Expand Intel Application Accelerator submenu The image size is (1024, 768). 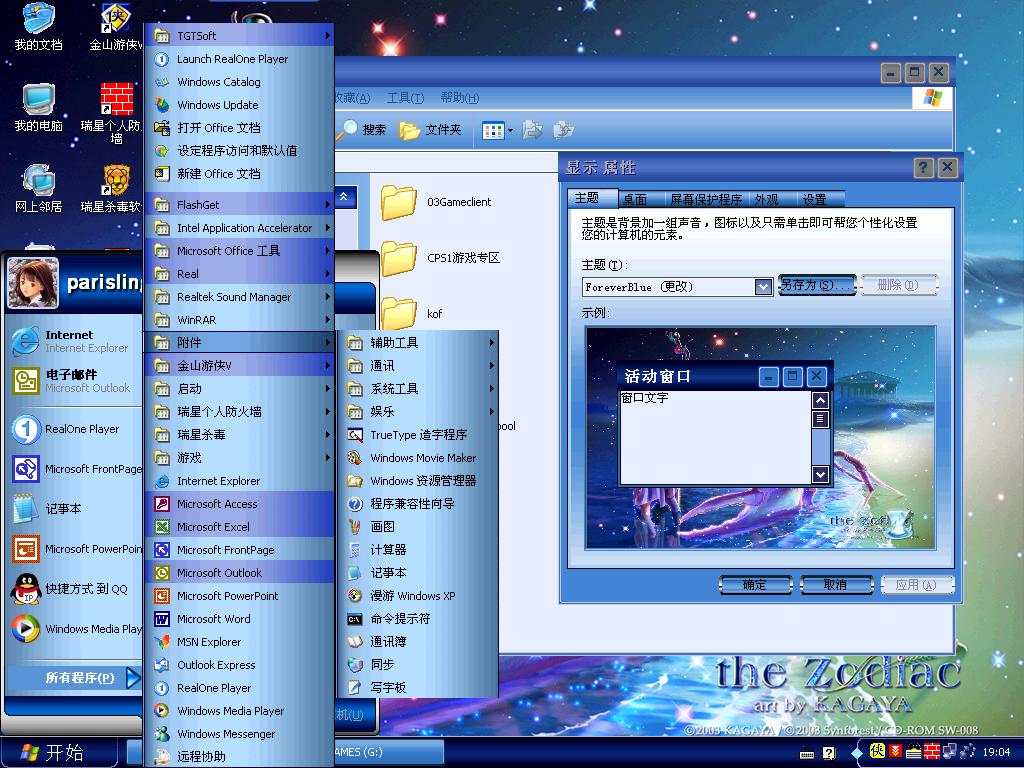[239, 228]
